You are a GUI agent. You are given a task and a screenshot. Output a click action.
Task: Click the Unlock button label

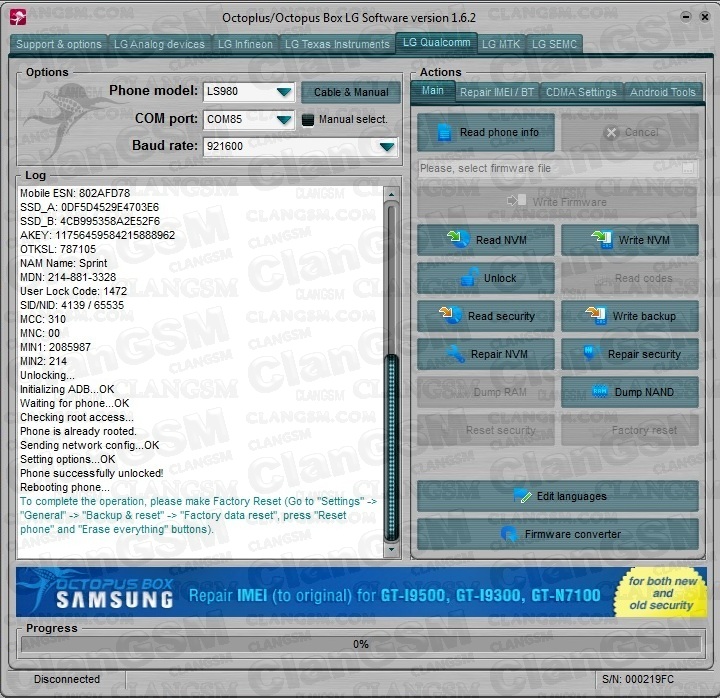click(x=500, y=278)
